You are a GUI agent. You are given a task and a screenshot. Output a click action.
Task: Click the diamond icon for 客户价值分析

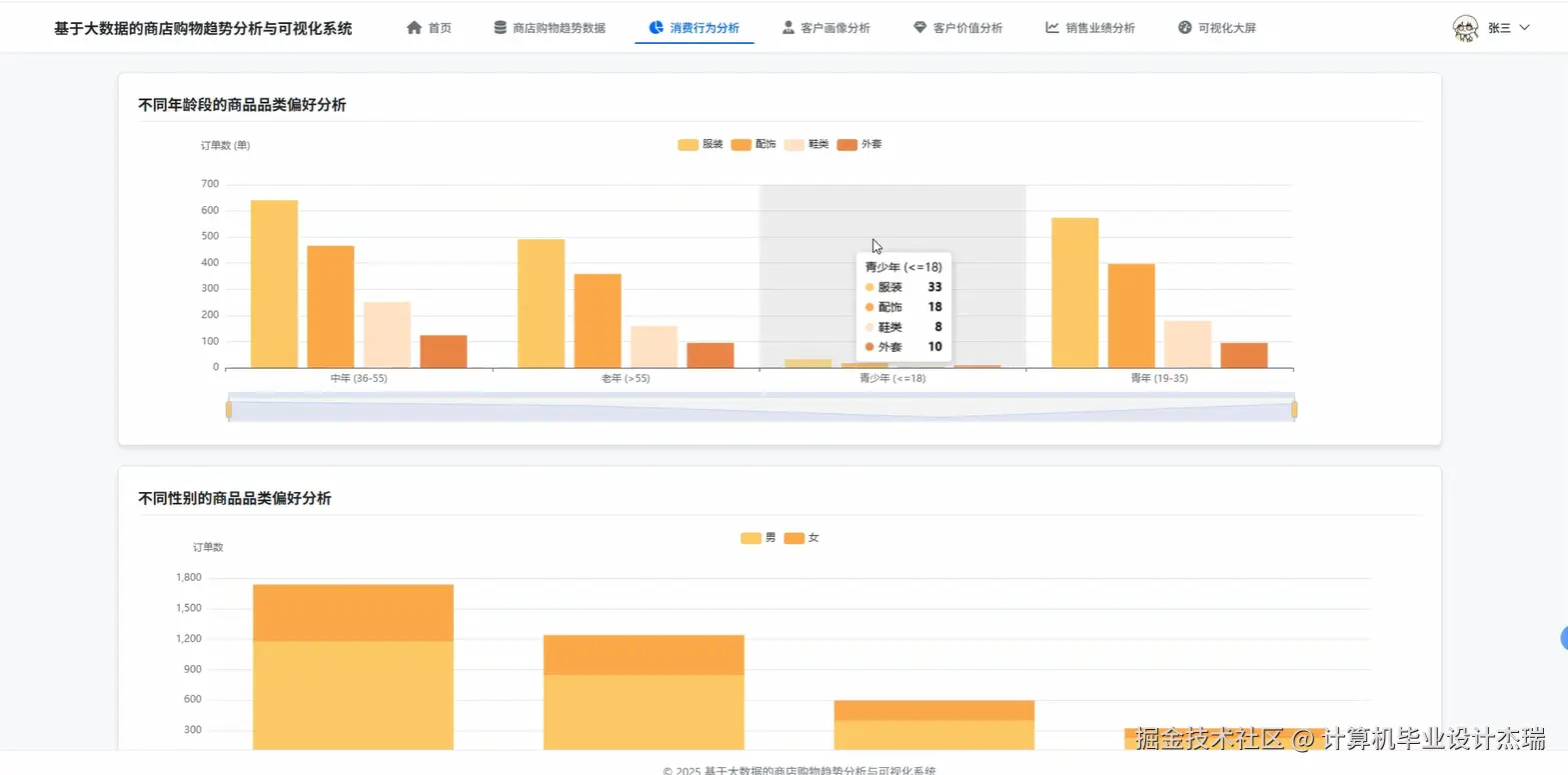click(x=920, y=28)
